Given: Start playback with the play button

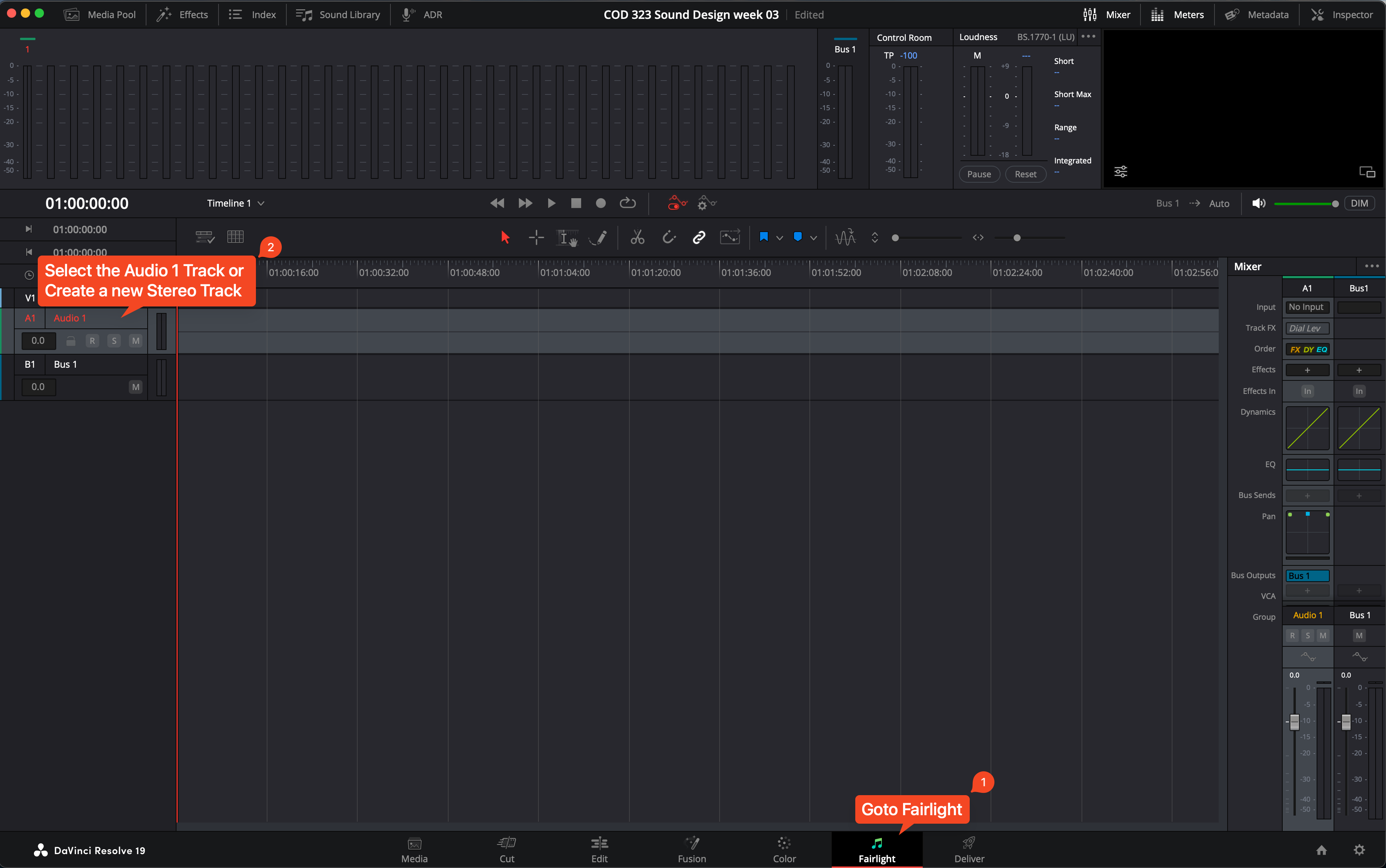Looking at the screenshot, I should pyautogui.click(x=552, y=203).
